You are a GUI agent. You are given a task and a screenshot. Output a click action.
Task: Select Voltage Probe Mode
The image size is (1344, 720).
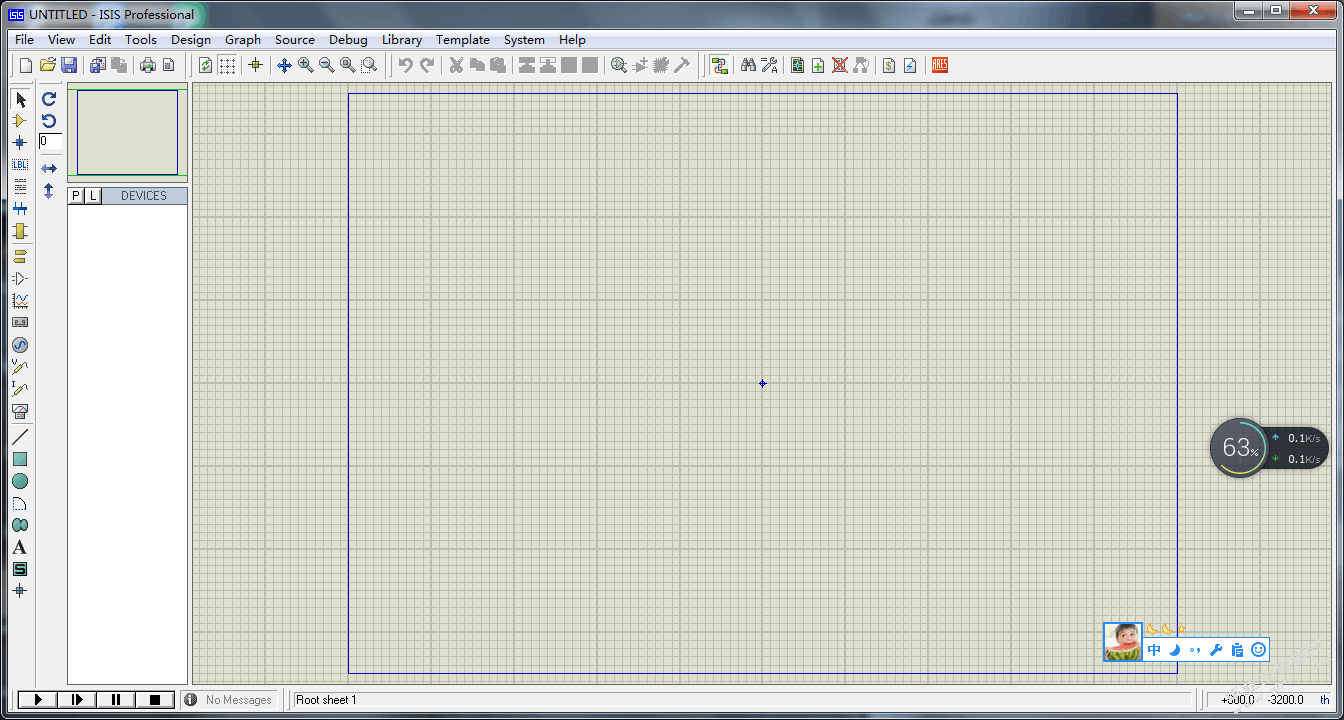tap(20, 367)
